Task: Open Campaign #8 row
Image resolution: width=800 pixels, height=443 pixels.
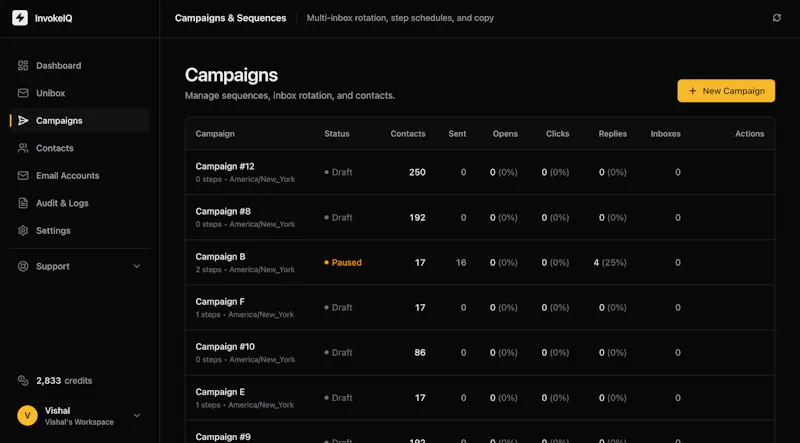Action: (480, 217)
